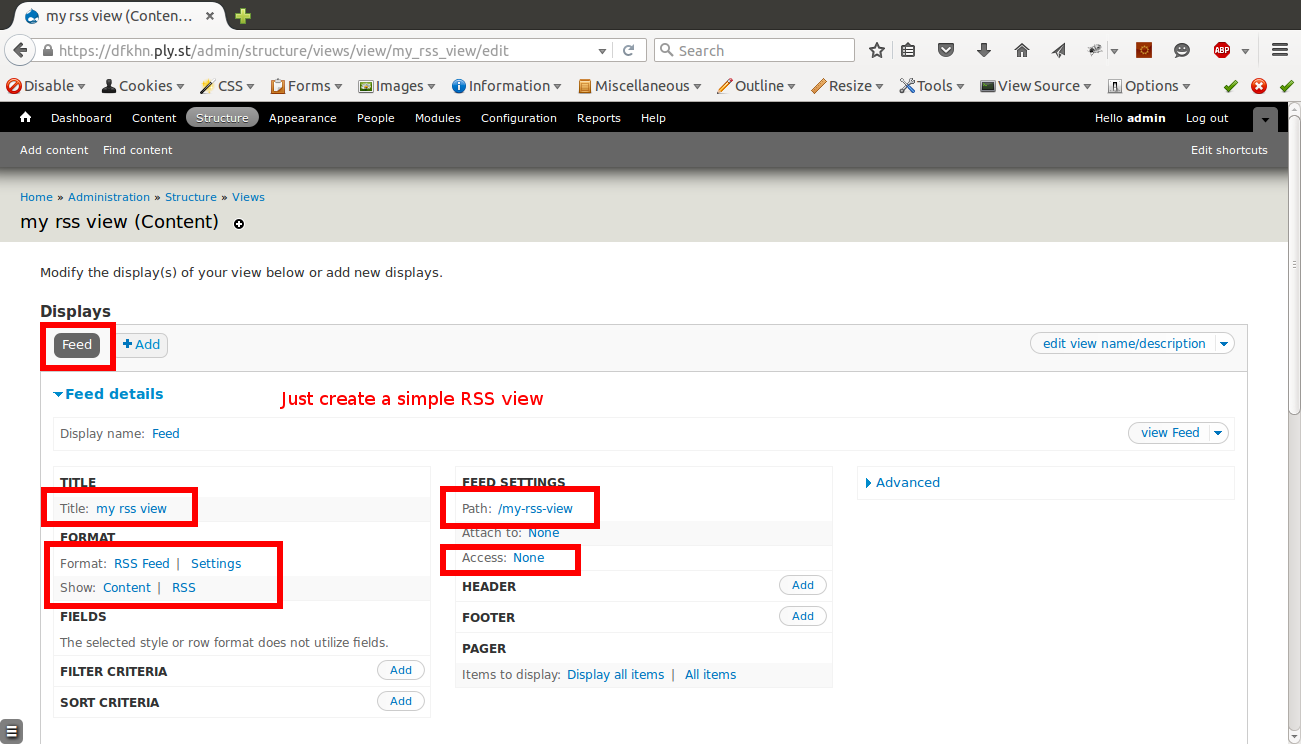Reload the page with the refresh icon
This screenshot has width=1301, height=744.
point(629,50)
